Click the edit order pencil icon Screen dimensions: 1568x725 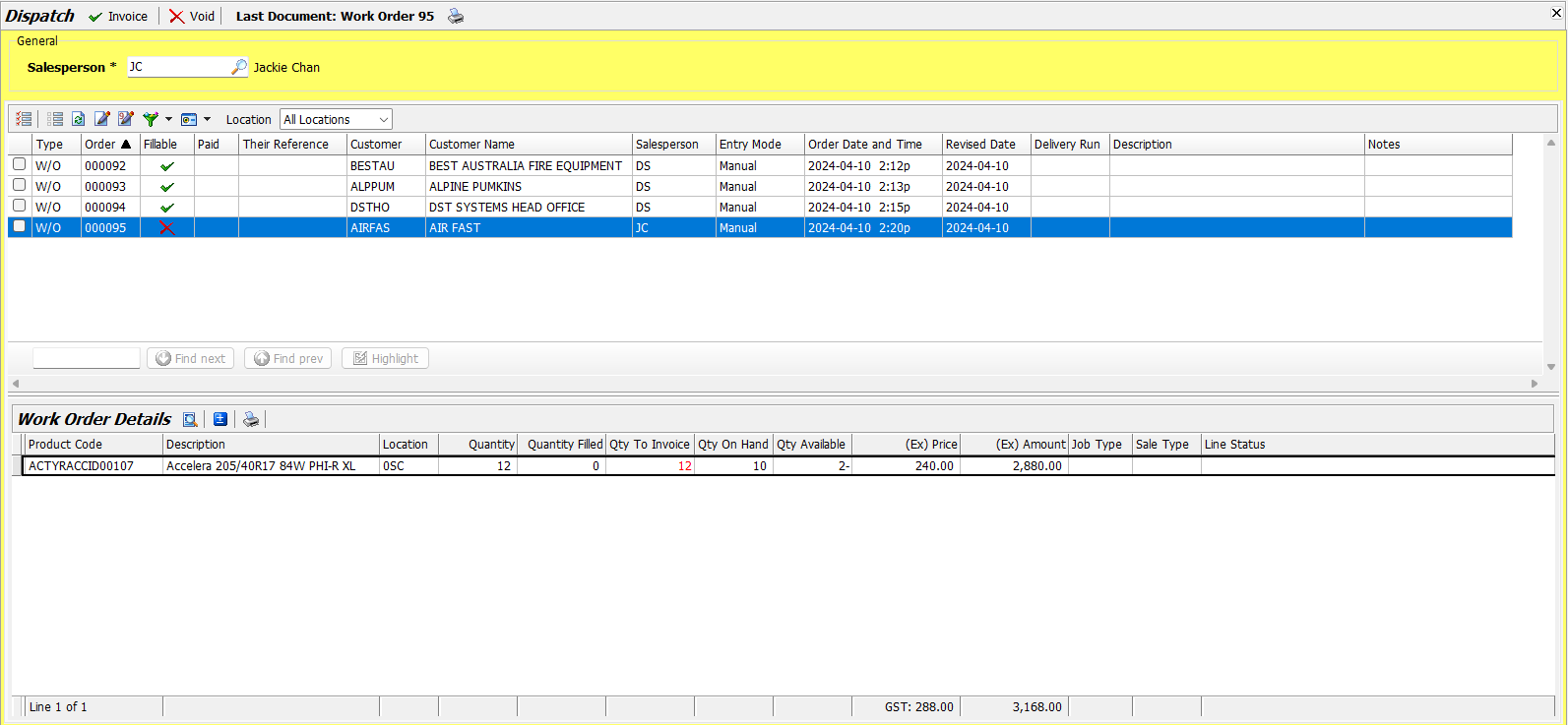coord(101,119)
